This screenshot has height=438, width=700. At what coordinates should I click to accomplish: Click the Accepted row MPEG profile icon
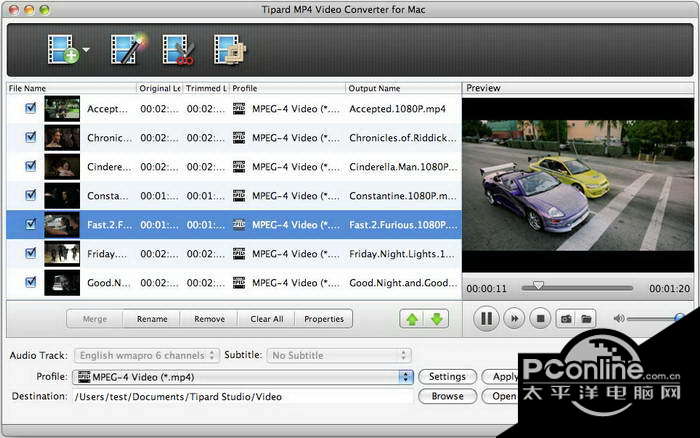pyautogui.click(x=239, y=108)
